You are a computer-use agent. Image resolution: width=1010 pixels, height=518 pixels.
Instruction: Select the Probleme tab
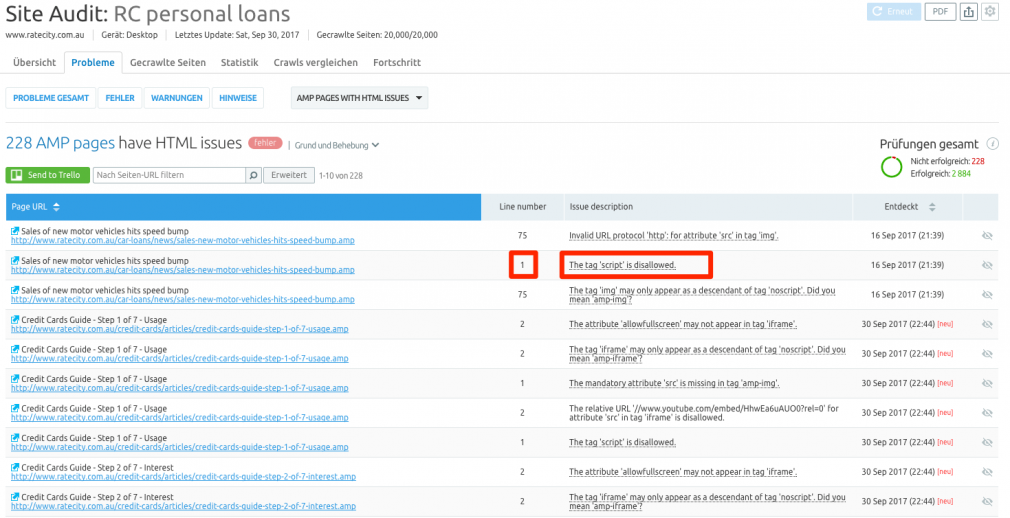tap(93, 62)
